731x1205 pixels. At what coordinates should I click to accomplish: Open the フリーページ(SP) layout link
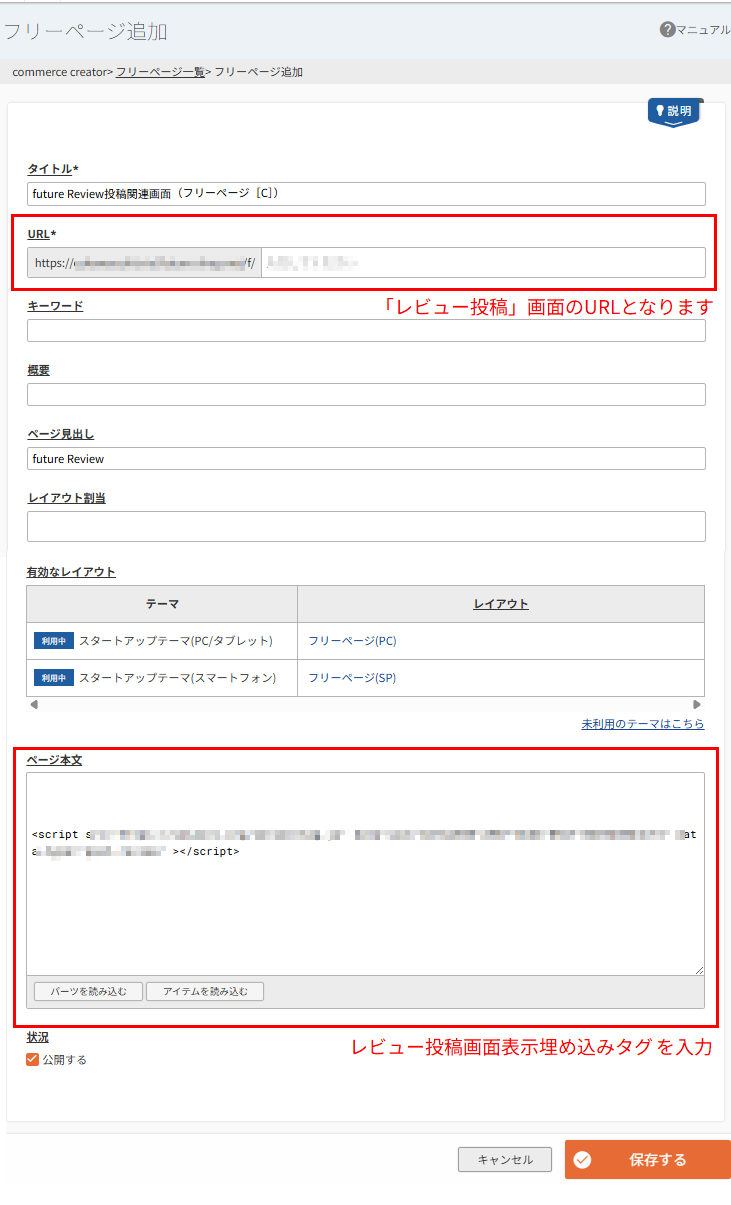(352, 678)
